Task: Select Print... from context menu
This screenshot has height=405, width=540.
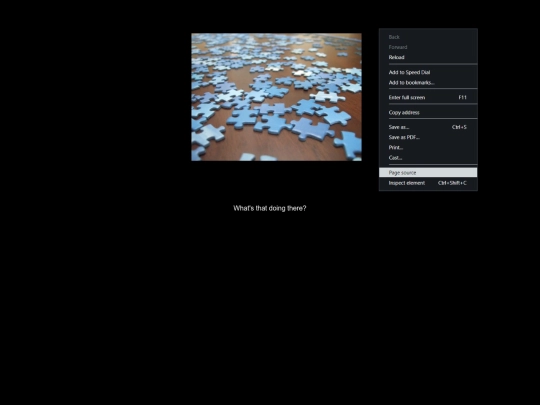Action: click(428, 147)
